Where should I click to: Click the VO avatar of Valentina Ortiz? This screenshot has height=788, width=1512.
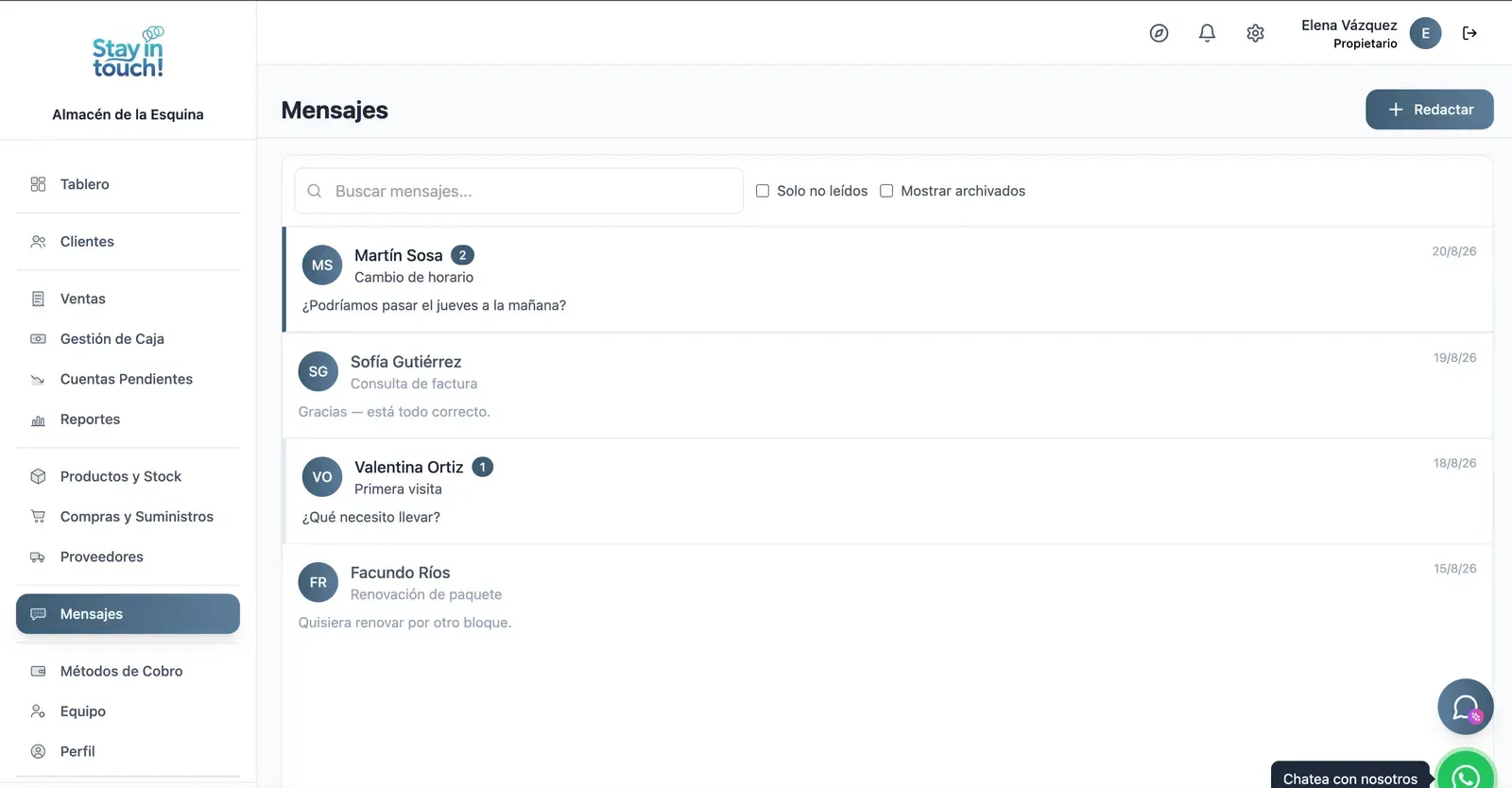(x=322, y=477)
